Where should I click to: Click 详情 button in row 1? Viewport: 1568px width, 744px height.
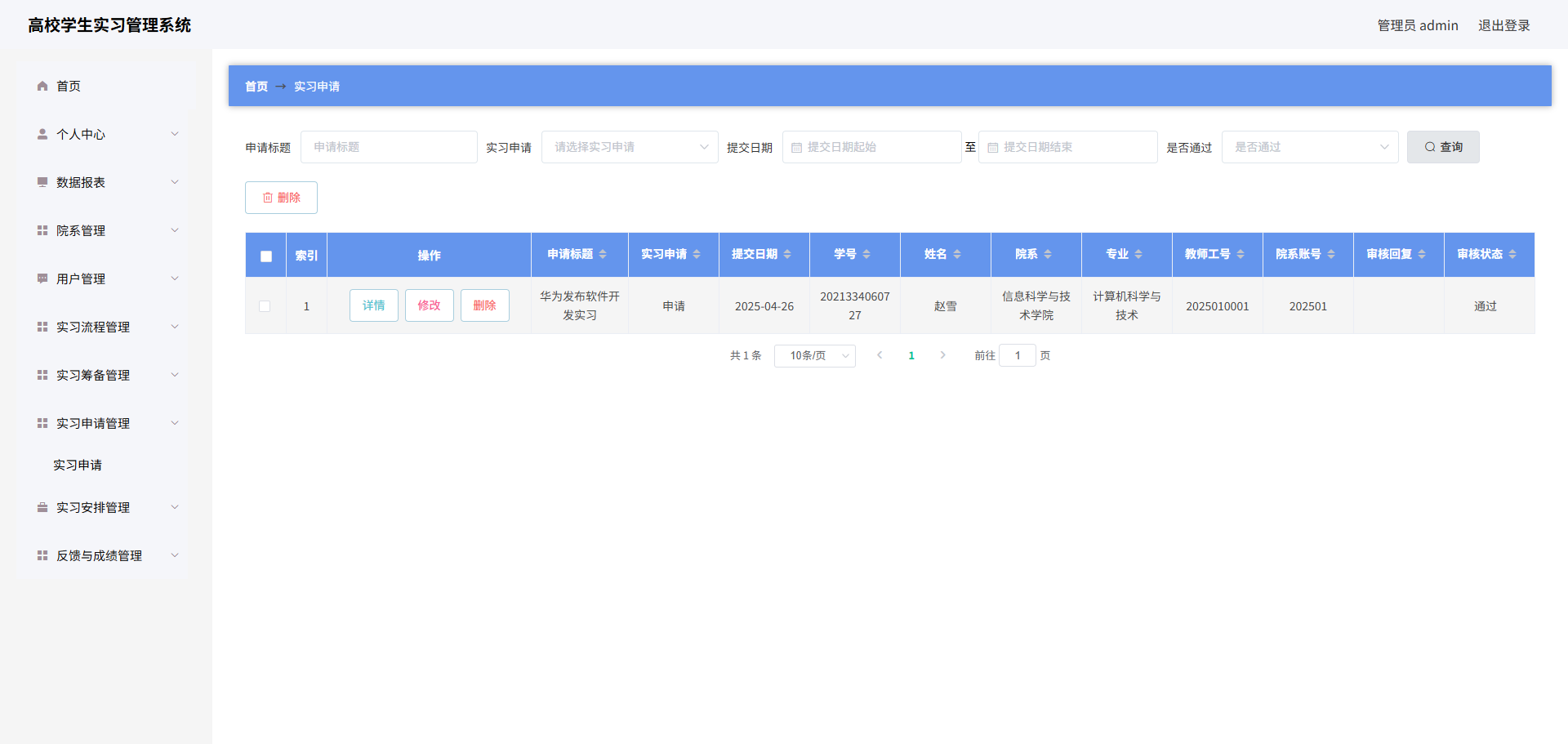(374, 305)
